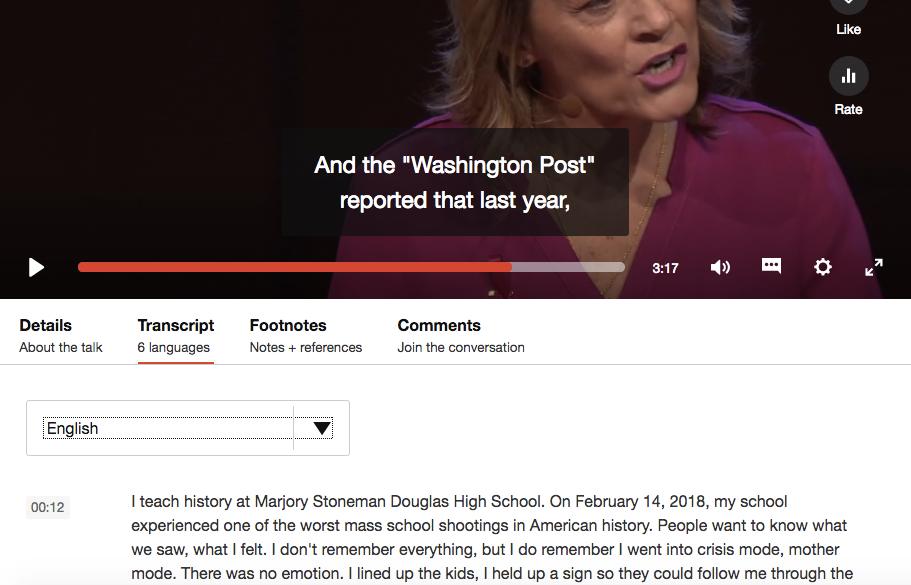Screen dimensions: 911x585
Task: Click the "Washington Post" subtitle caption box
Action: [x=455, y=182]
